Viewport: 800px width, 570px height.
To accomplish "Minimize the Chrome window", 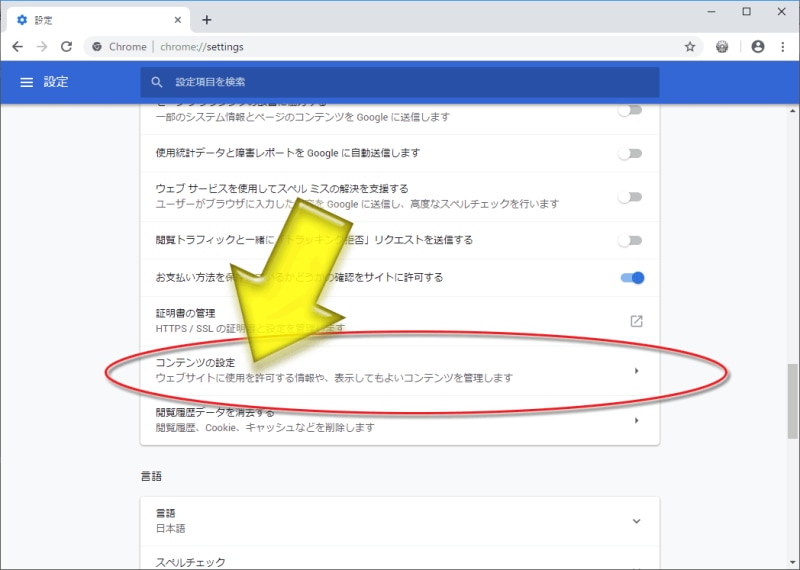I will (712, 12).
